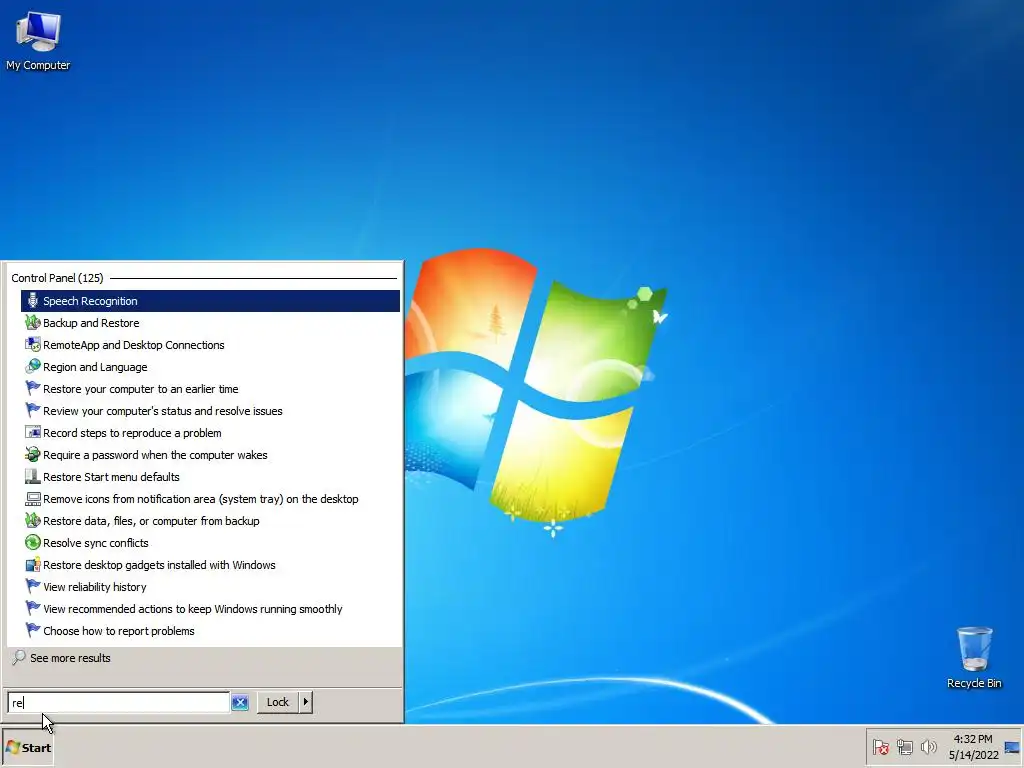Open Restore your computer to an earlier time
Screen dimensions: 1024x768
tap(210, 389)
